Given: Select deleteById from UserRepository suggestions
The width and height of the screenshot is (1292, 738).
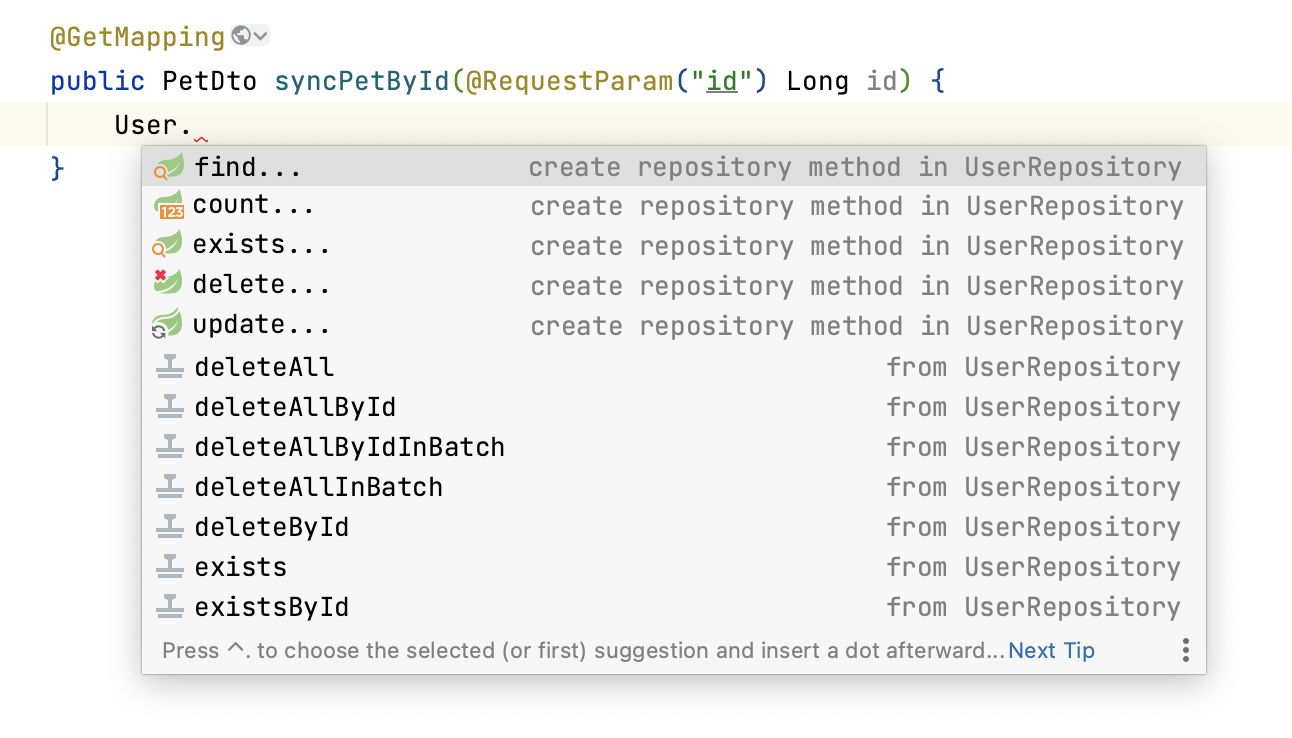Looking at the screenshot, I should (x=270, y=527).
